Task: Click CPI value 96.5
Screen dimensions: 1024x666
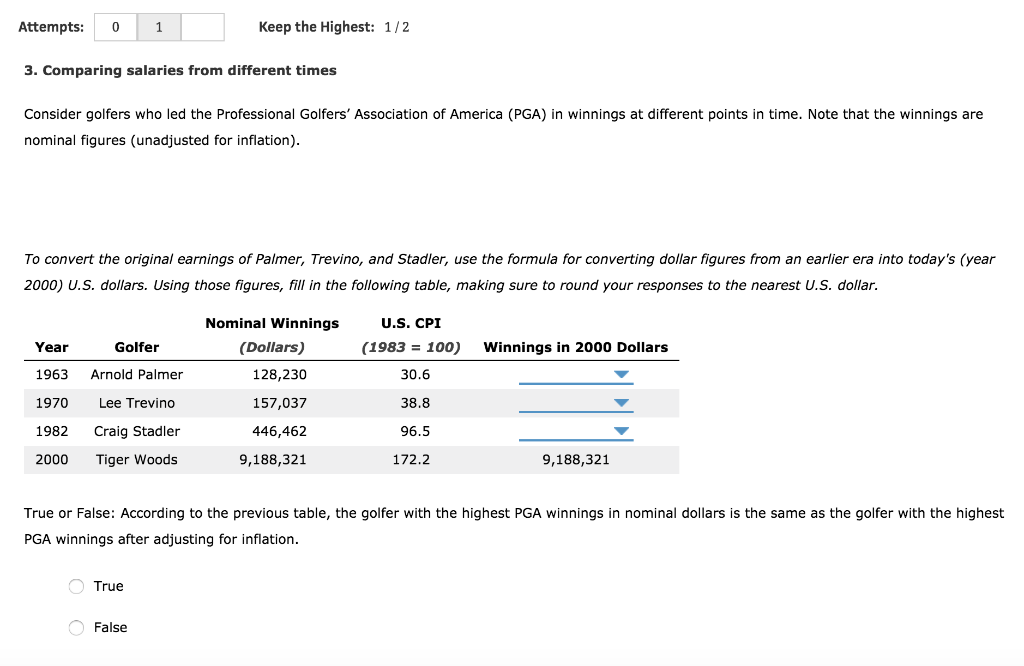Action: (x=415, y=431)
